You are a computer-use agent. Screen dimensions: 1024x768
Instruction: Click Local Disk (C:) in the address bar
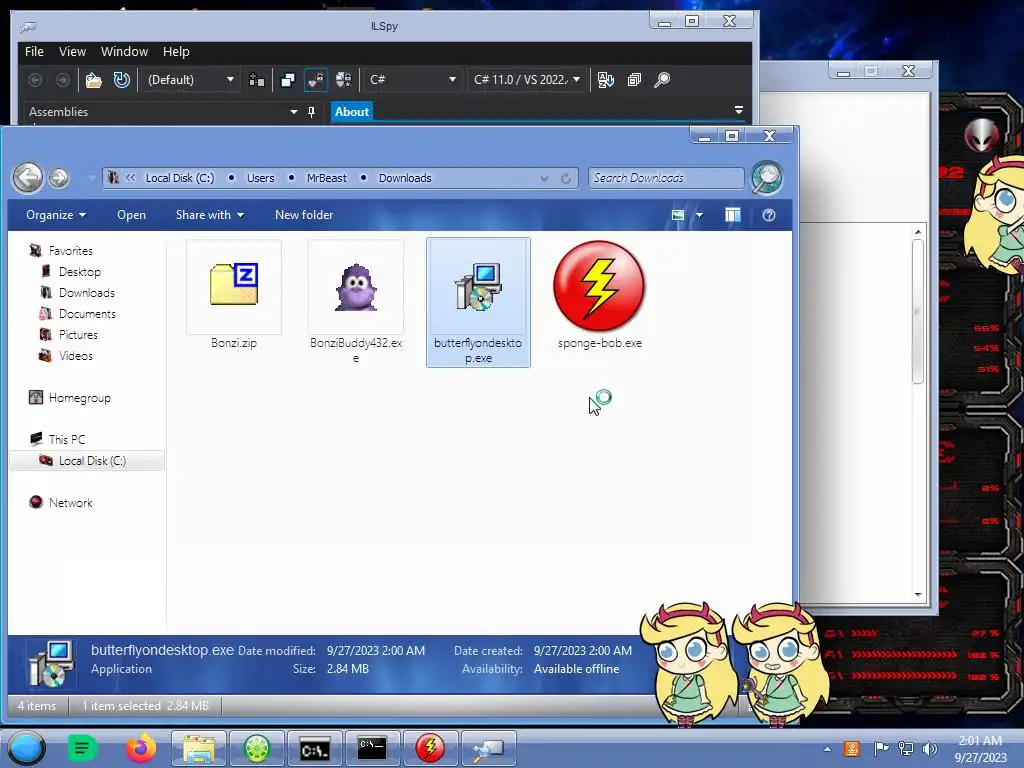coord(180,178)
